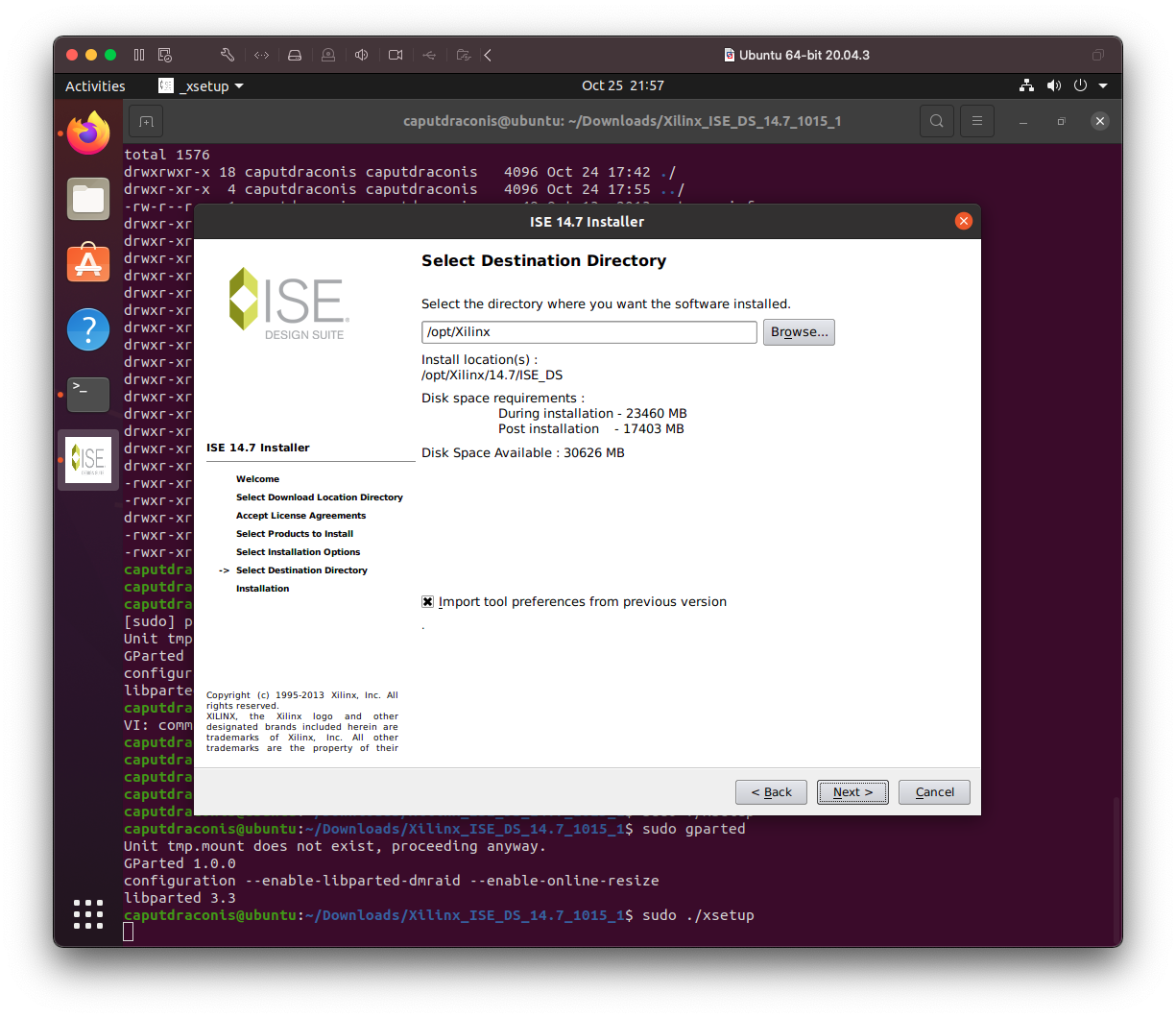This screenshot has width=1176, height=1018.
Task: Open the Ubuntu network status icon
Action: [1027, 85]
